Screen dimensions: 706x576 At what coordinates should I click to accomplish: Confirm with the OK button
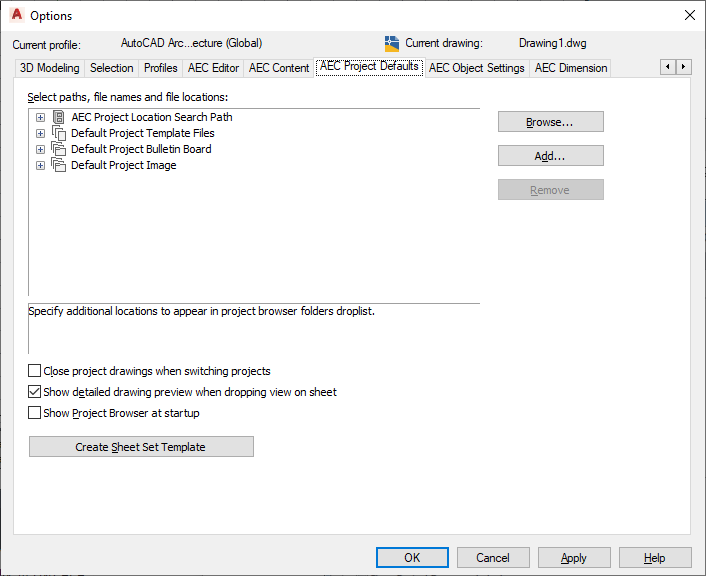[412, 558]
